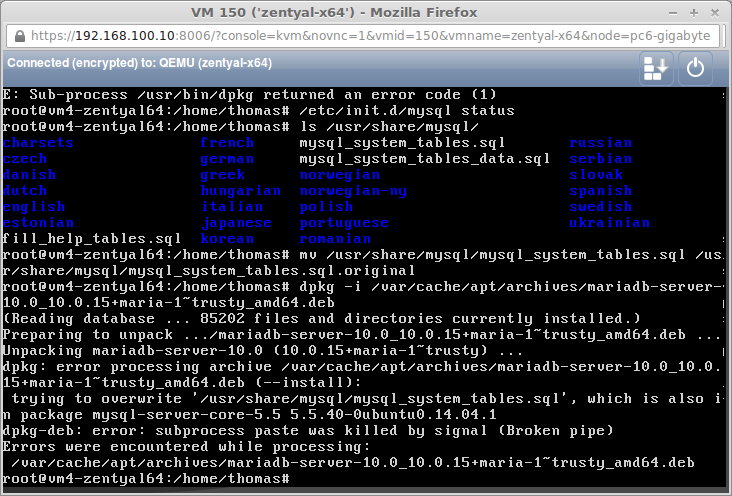732x496 pixels.
Task: Click the 'norwegian-ny' directory entry
Action: 353,191
